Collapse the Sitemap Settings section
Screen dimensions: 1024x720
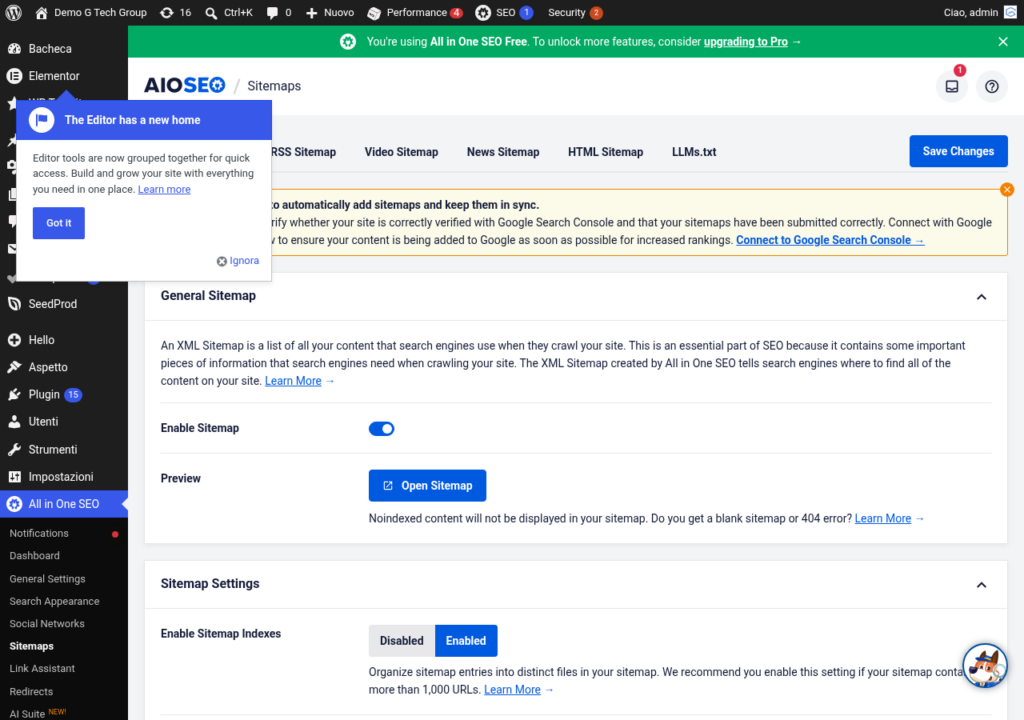pos(981,585)
